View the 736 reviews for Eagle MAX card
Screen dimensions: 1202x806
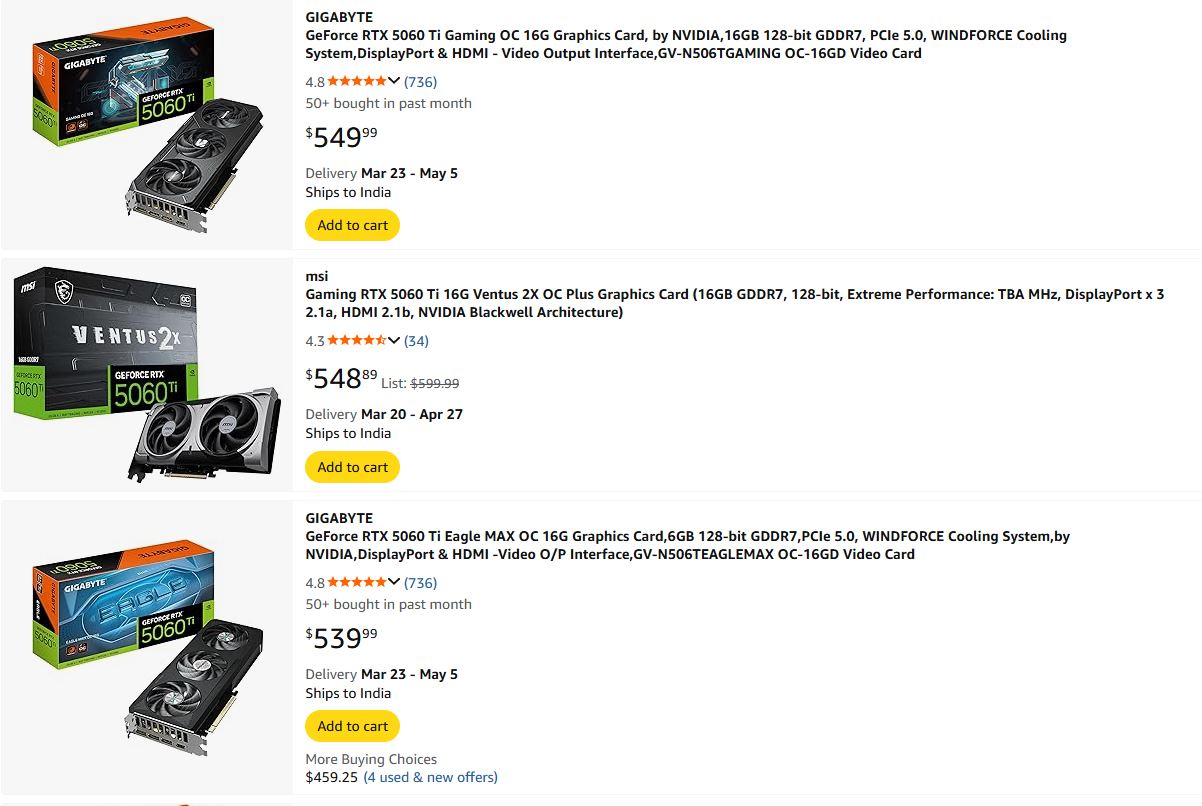tap(420, 583)
